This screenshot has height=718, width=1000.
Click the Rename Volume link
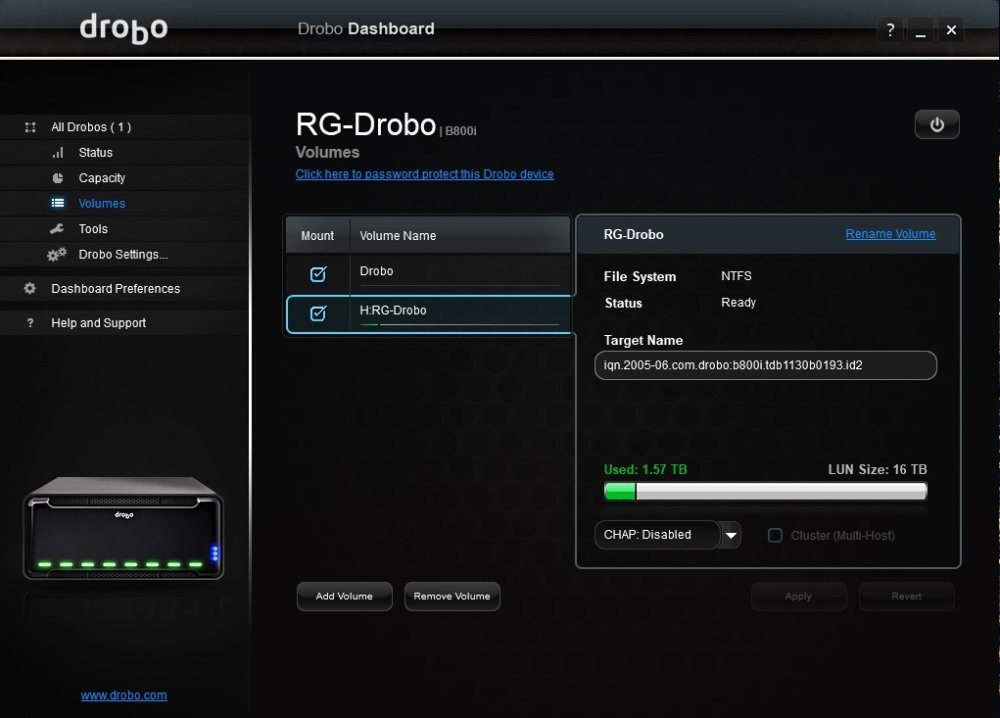point(890,234)
